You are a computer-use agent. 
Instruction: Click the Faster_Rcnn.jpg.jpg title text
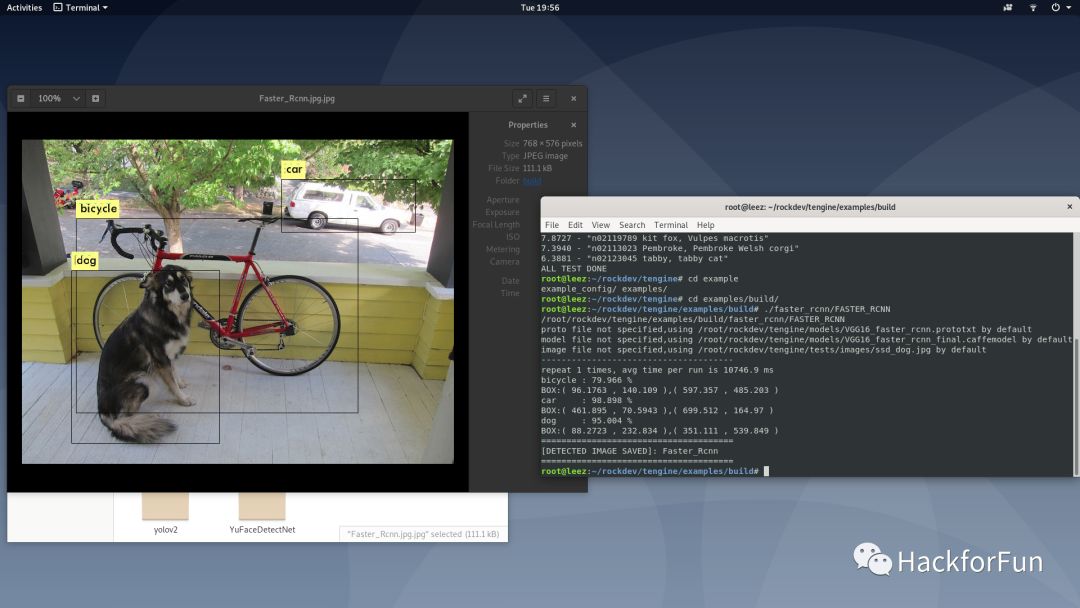297,98
